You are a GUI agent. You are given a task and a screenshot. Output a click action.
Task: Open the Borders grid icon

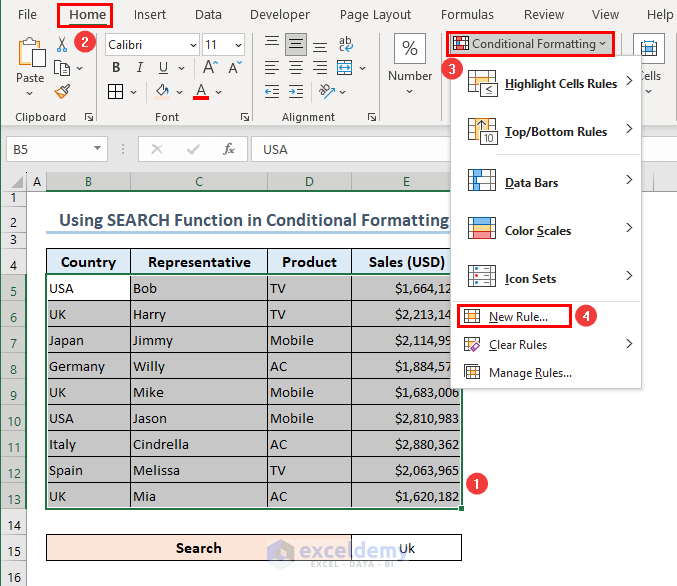click(x=115, y=91)
